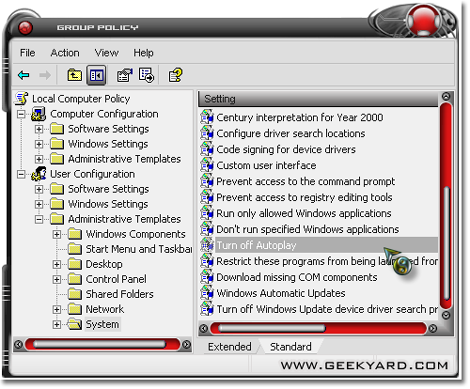
Task: Click icon beside Turn off Autoplay
Action: (207, 245)
